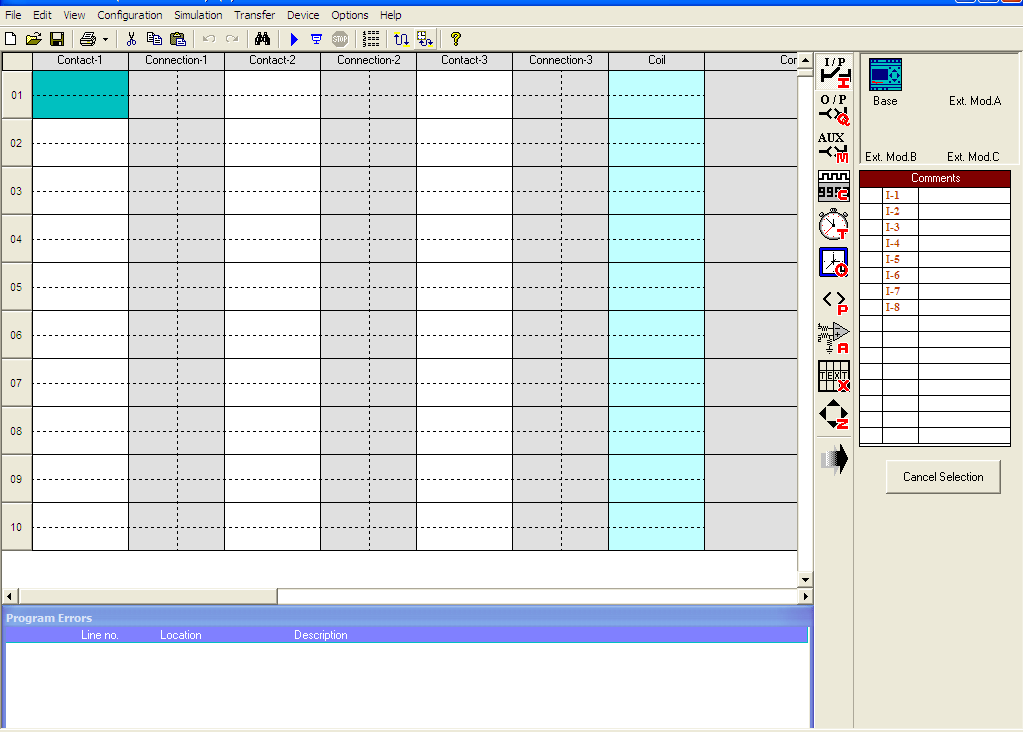Select the analog comparator tool
This screenshot has height=732, width=1023.
point(833,338)
